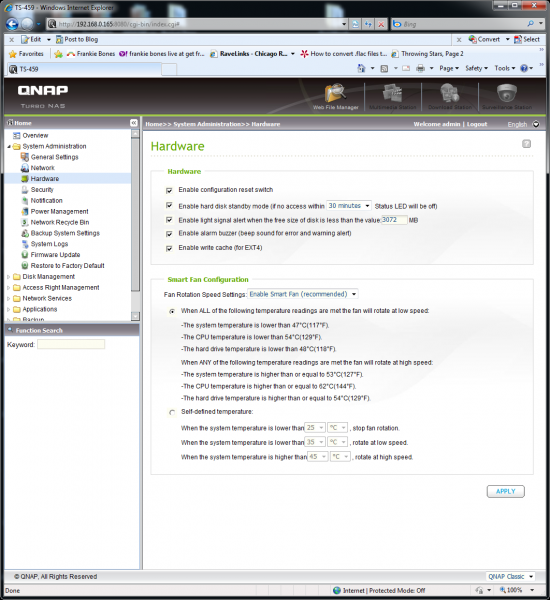Image resolution: width=550 pixels, height=600 pixels.
Task: Open the Edit toolbar menu
Action: (x=36, y=39)
